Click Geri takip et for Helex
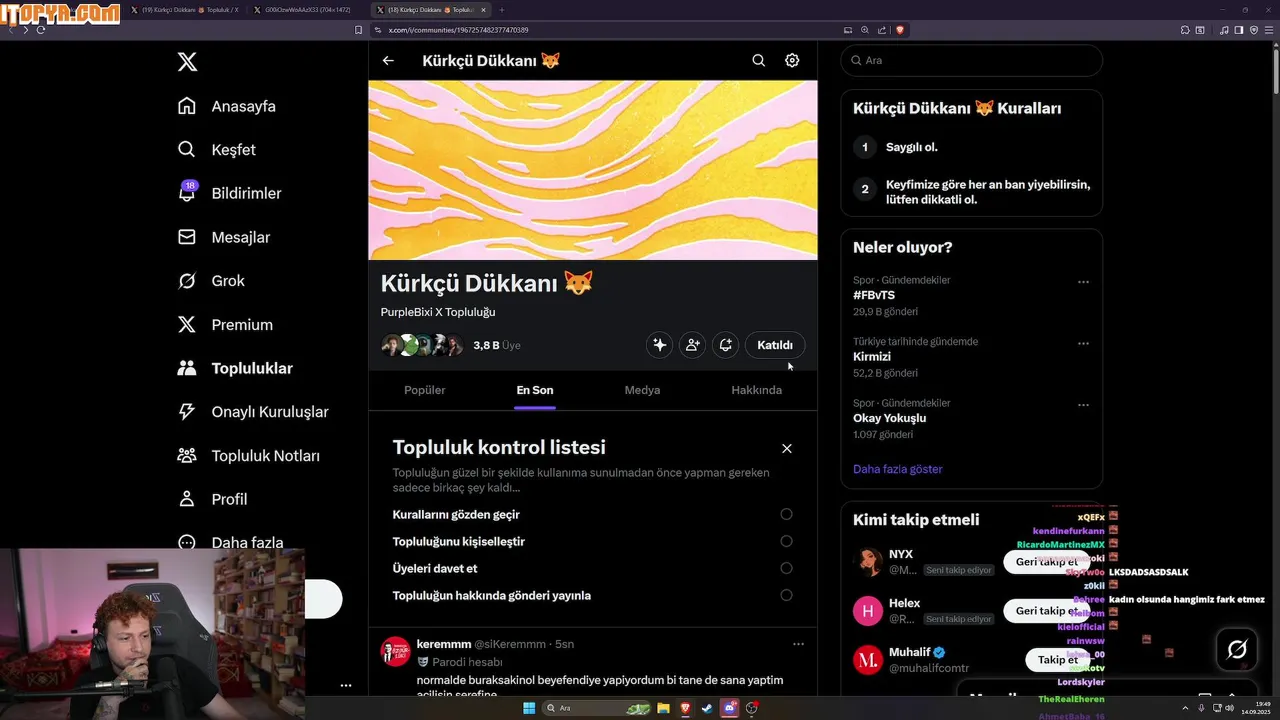This screenshot has height=720, width=1280. coord(1047,611)
